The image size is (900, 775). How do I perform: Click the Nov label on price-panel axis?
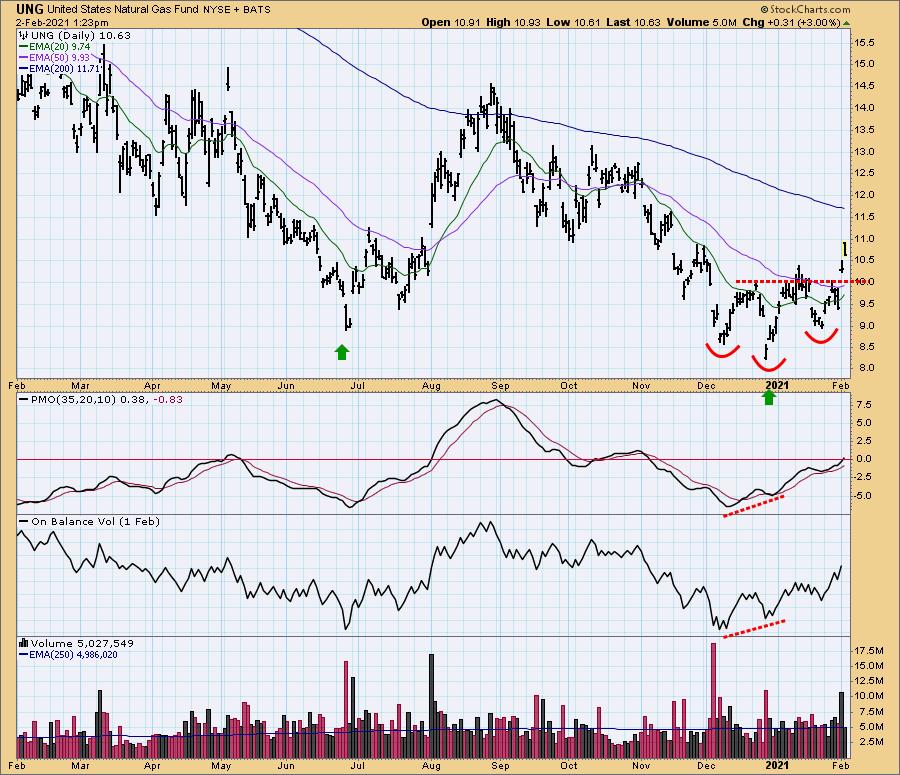click(641, 386)
